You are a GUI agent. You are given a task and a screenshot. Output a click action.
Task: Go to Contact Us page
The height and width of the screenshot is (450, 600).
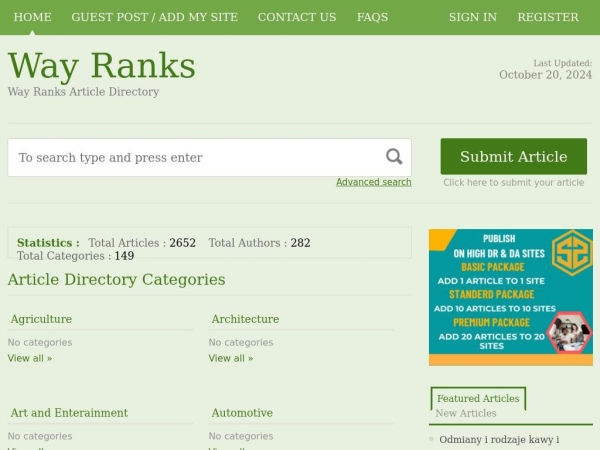(x=297, y=17)
